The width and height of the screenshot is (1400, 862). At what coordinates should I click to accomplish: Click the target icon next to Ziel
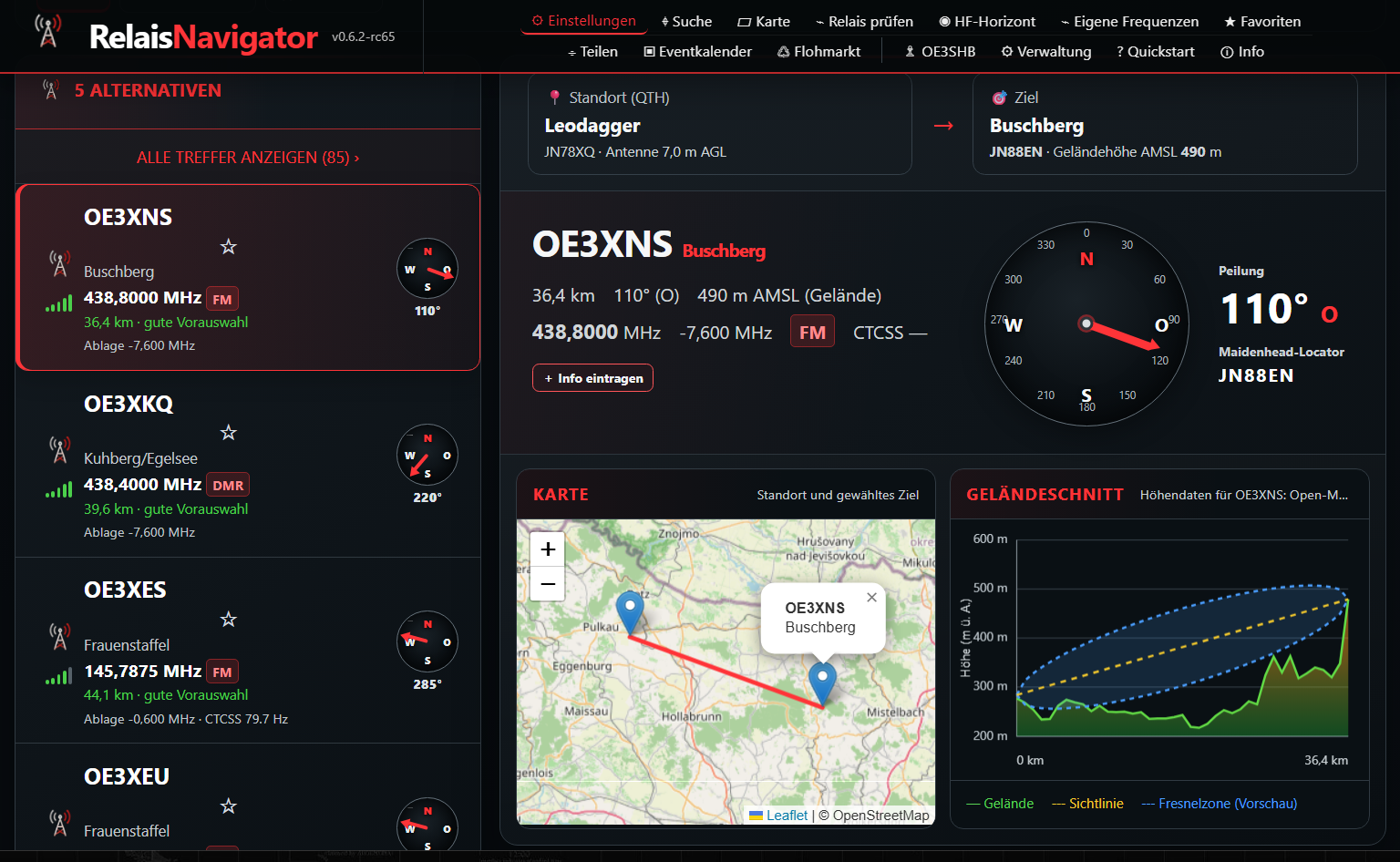(1000, 97)
